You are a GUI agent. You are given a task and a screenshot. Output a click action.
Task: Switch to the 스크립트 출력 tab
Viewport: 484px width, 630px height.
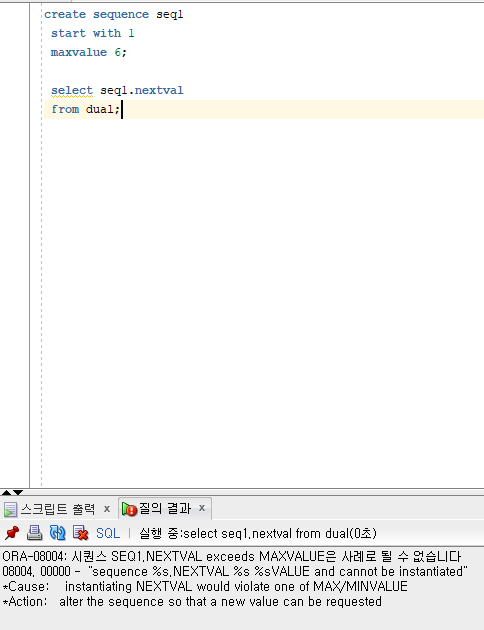click(58, 509)
